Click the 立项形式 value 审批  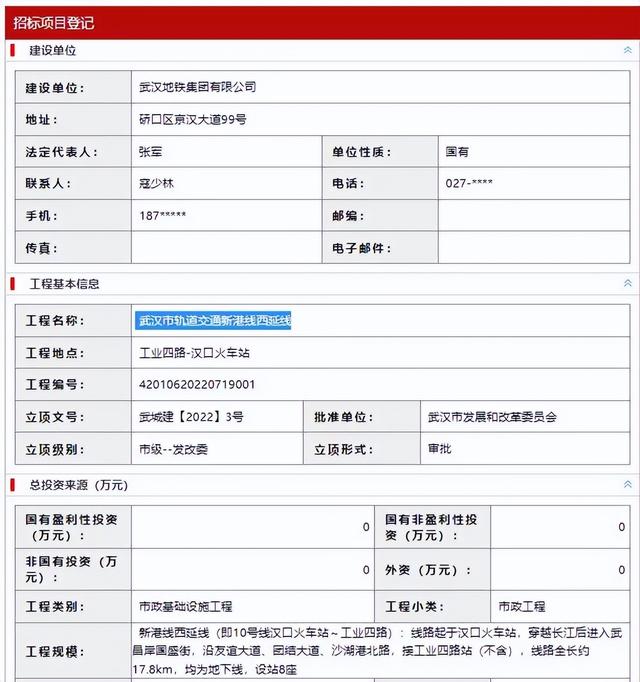pyautogui.click(x=439, y=448)
